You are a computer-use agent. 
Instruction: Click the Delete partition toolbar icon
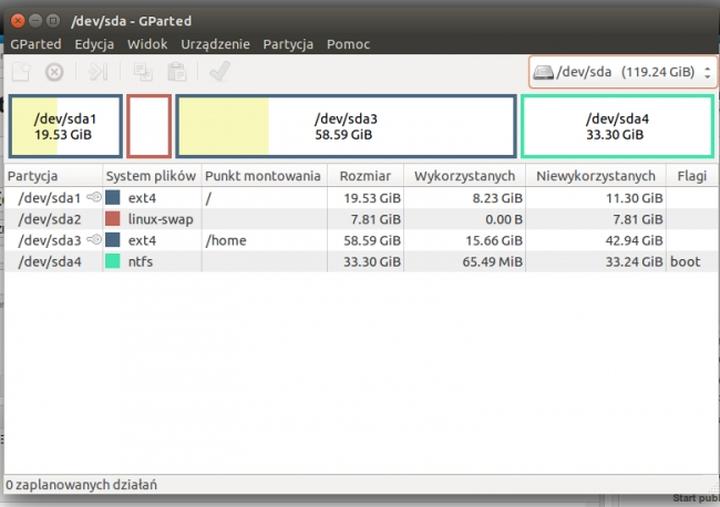55,72
